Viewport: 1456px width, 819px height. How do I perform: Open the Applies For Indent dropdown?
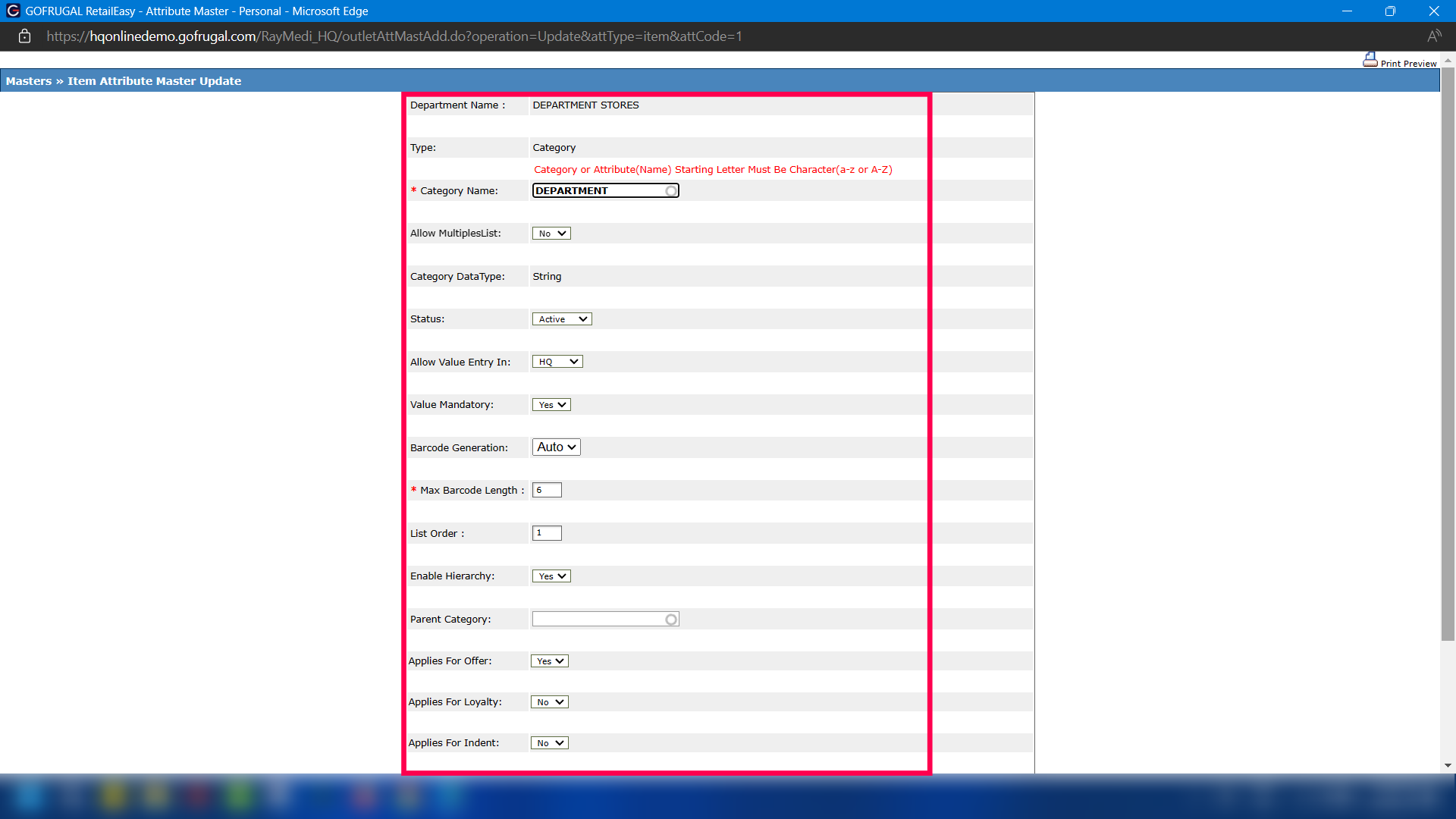[x=550, y=743]
